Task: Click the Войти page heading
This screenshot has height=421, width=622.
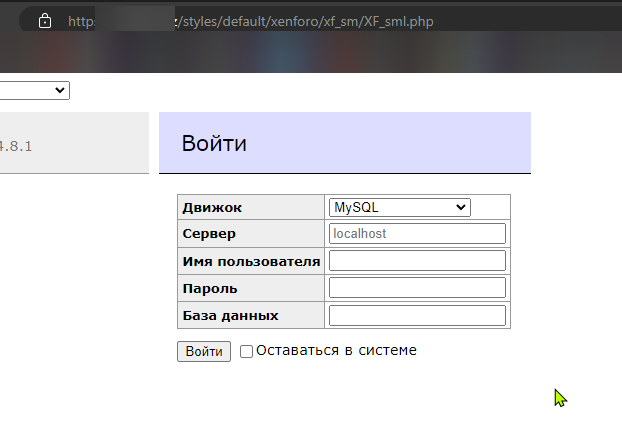Action: point(214,143)
